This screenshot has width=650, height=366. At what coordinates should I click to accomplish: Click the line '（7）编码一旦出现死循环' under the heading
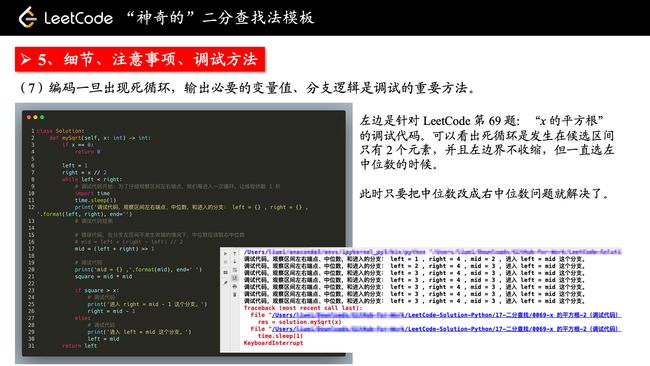point(248,88)
